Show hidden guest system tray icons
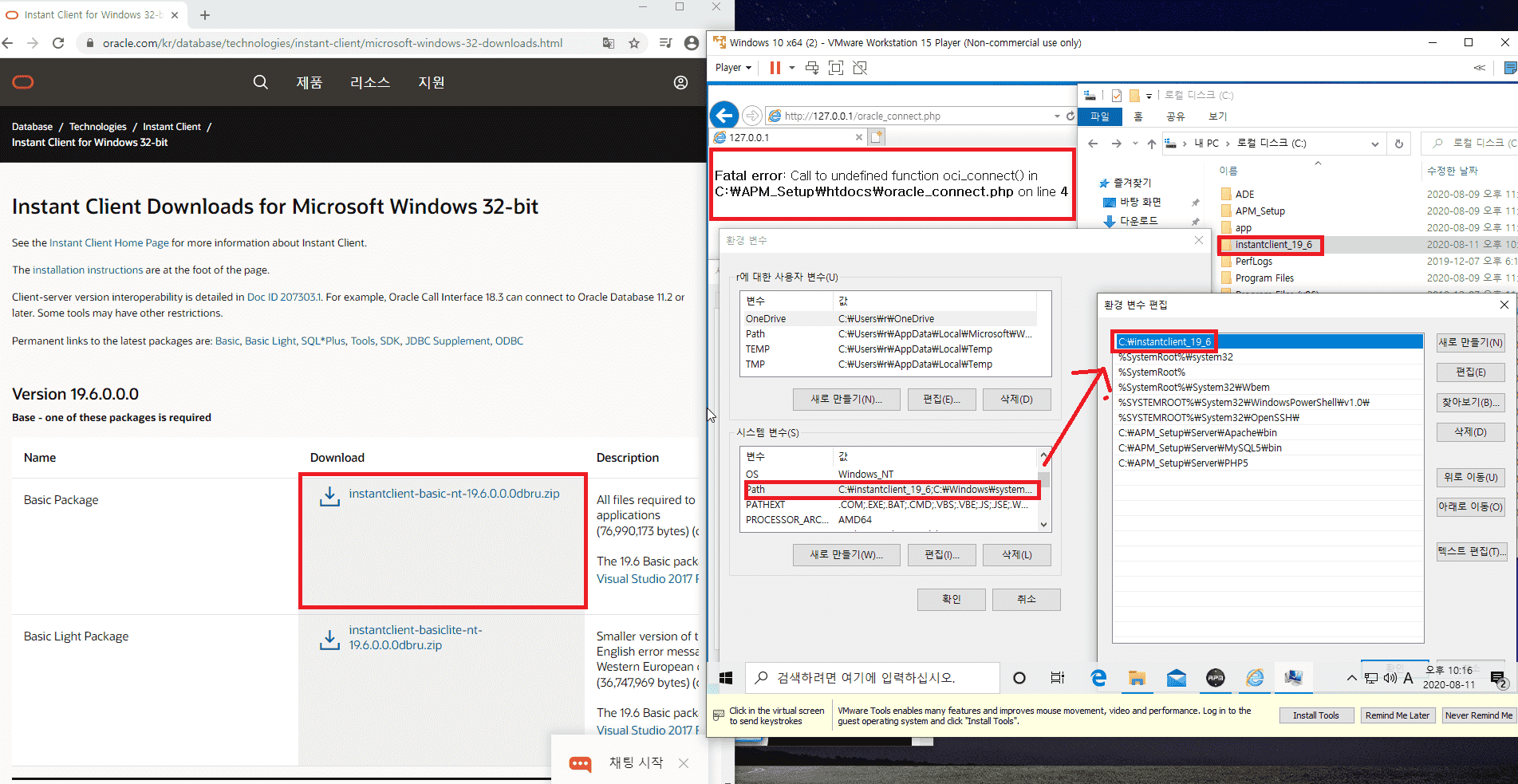This screenshot has height=784, width=1518. [1351, 678]
